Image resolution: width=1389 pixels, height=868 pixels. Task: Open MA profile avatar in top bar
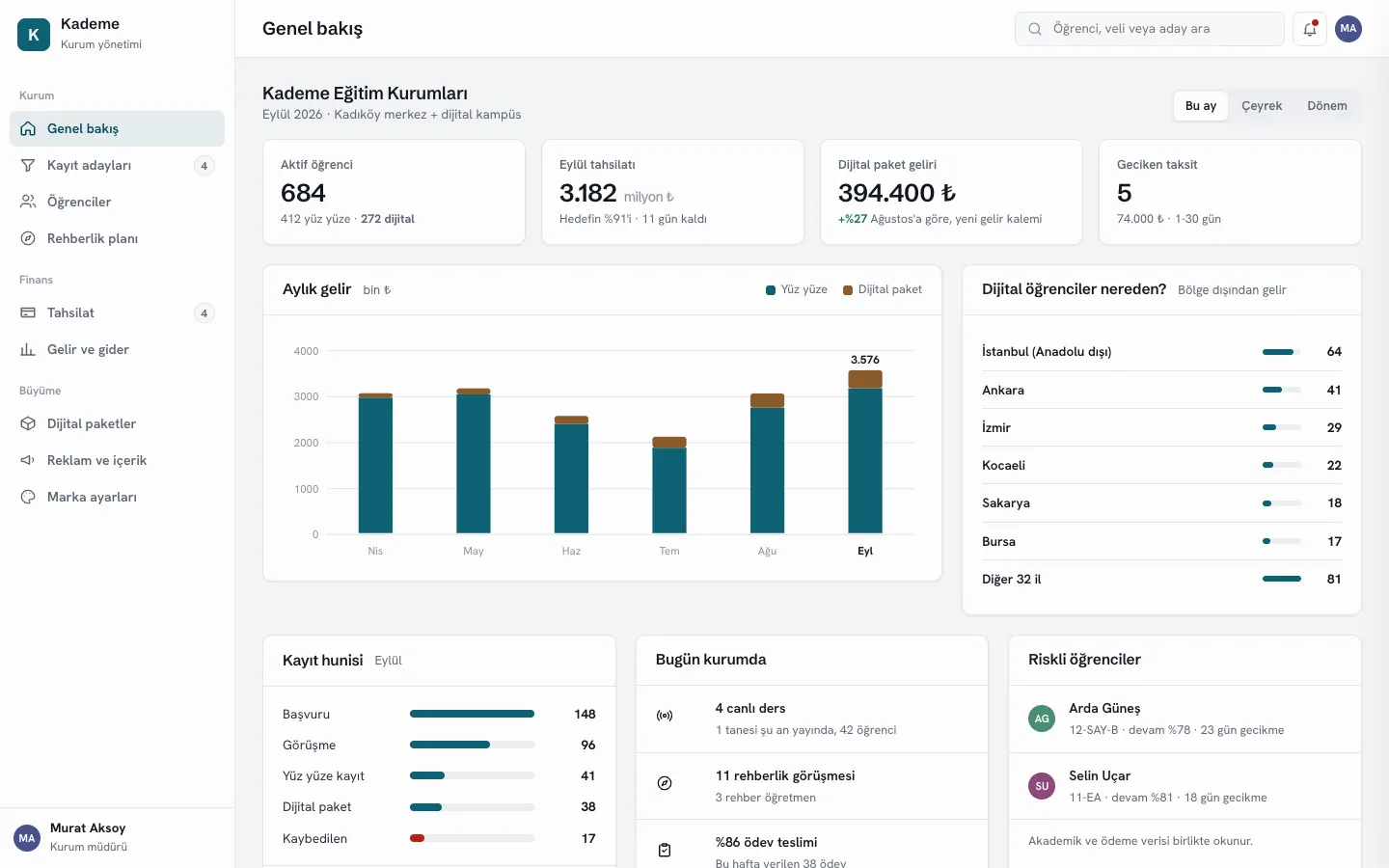coord(1348,29)
